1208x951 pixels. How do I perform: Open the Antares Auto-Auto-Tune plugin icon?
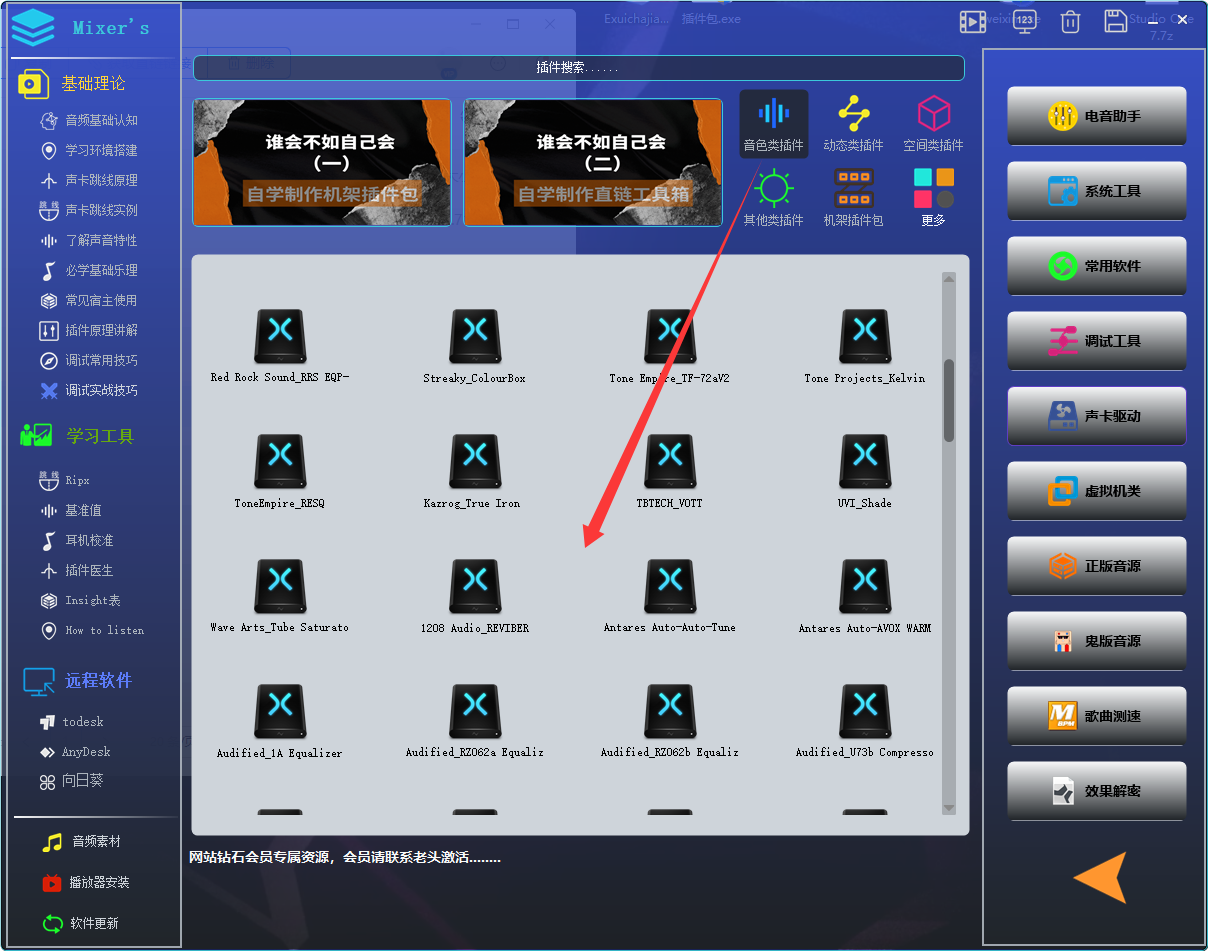(x=670, y=586)
